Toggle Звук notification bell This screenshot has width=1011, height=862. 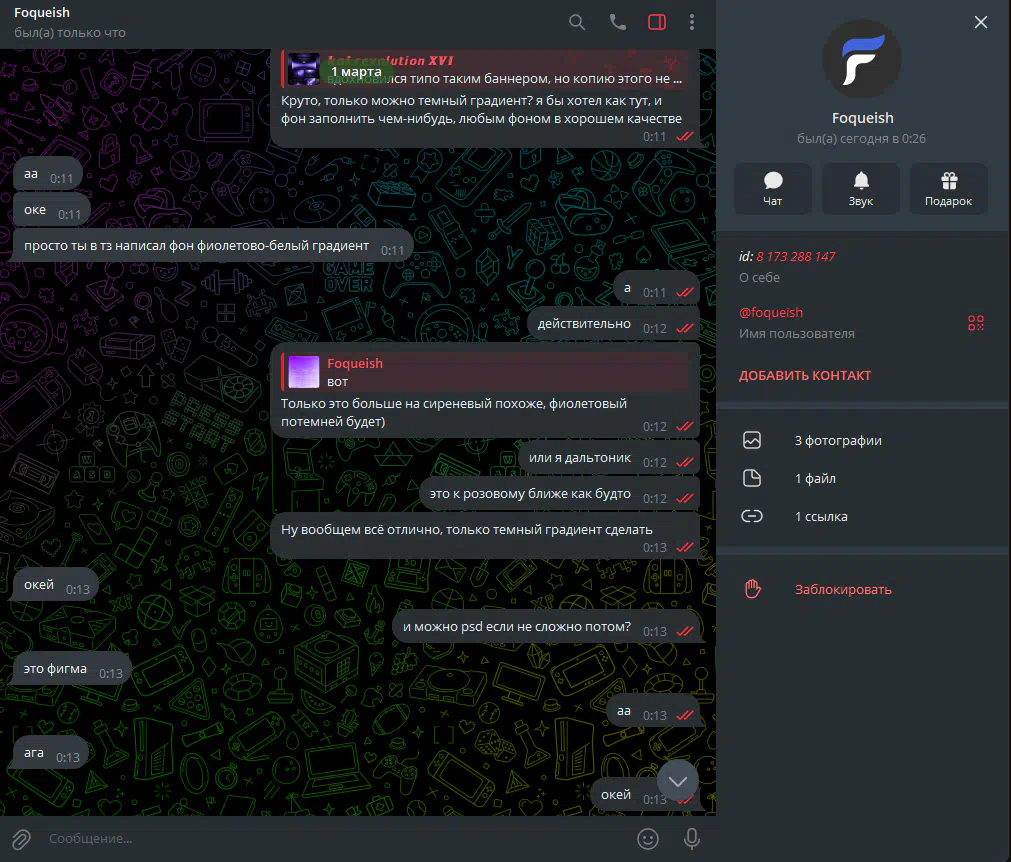click(861, 189)
